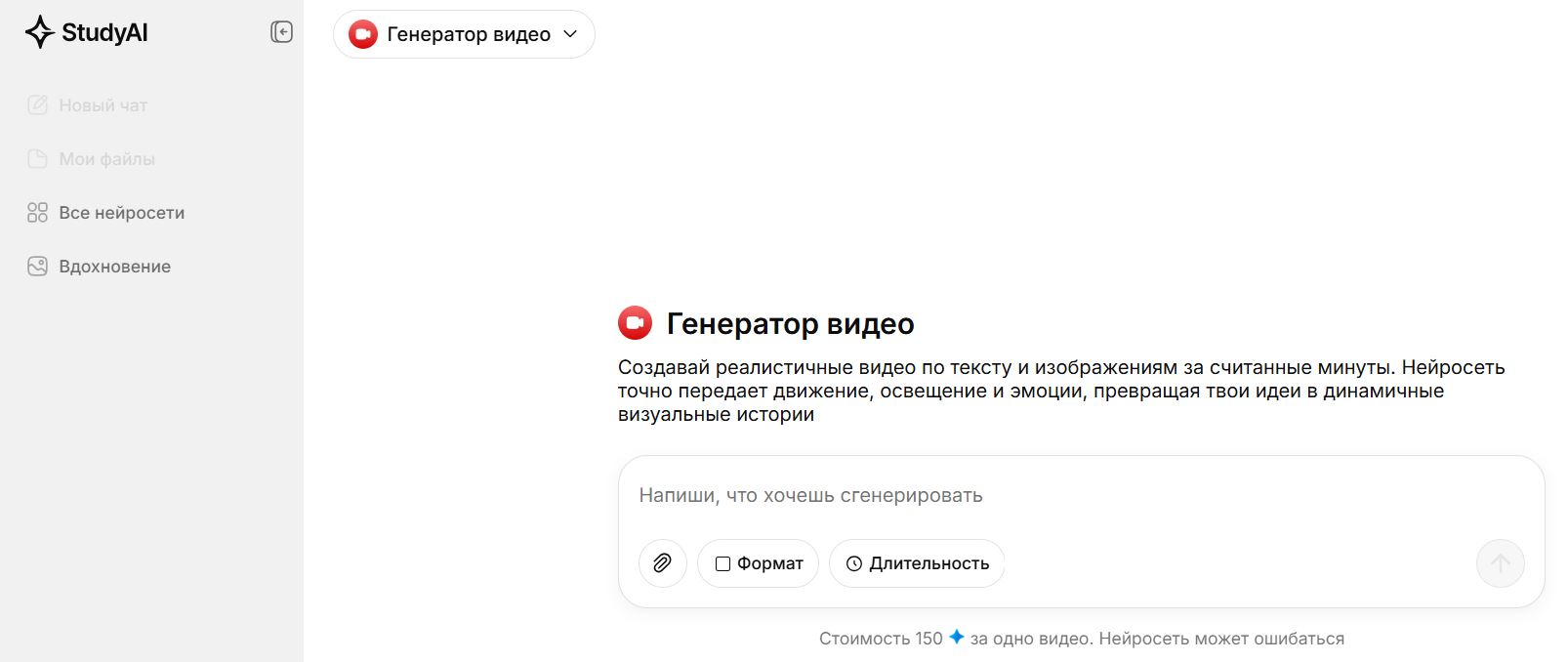Select the Все нейросети grid icon
The height and width of the screenshot is (662, 1568).
[36, 212]
